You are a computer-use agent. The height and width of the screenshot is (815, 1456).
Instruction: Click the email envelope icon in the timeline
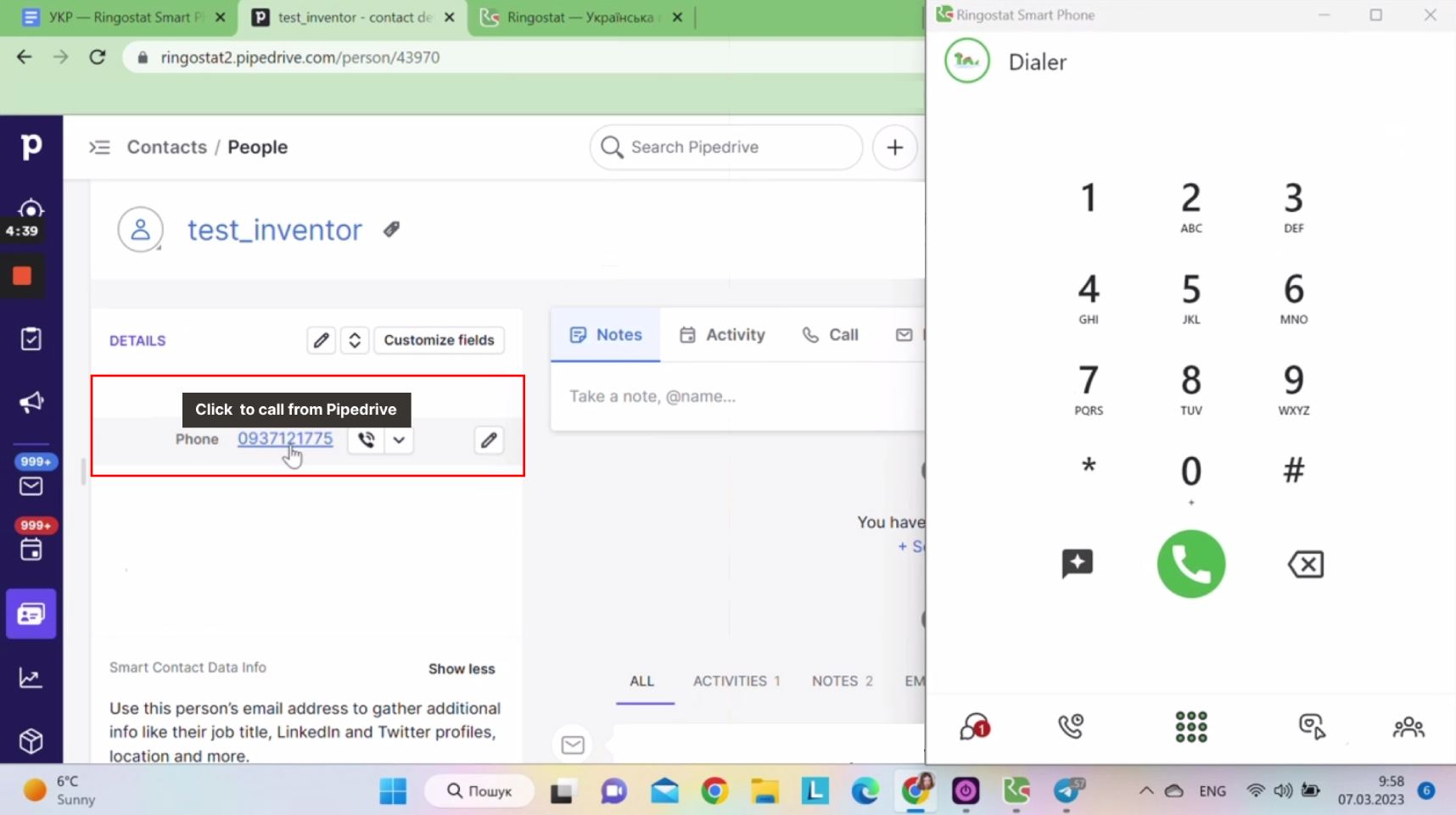573,745
